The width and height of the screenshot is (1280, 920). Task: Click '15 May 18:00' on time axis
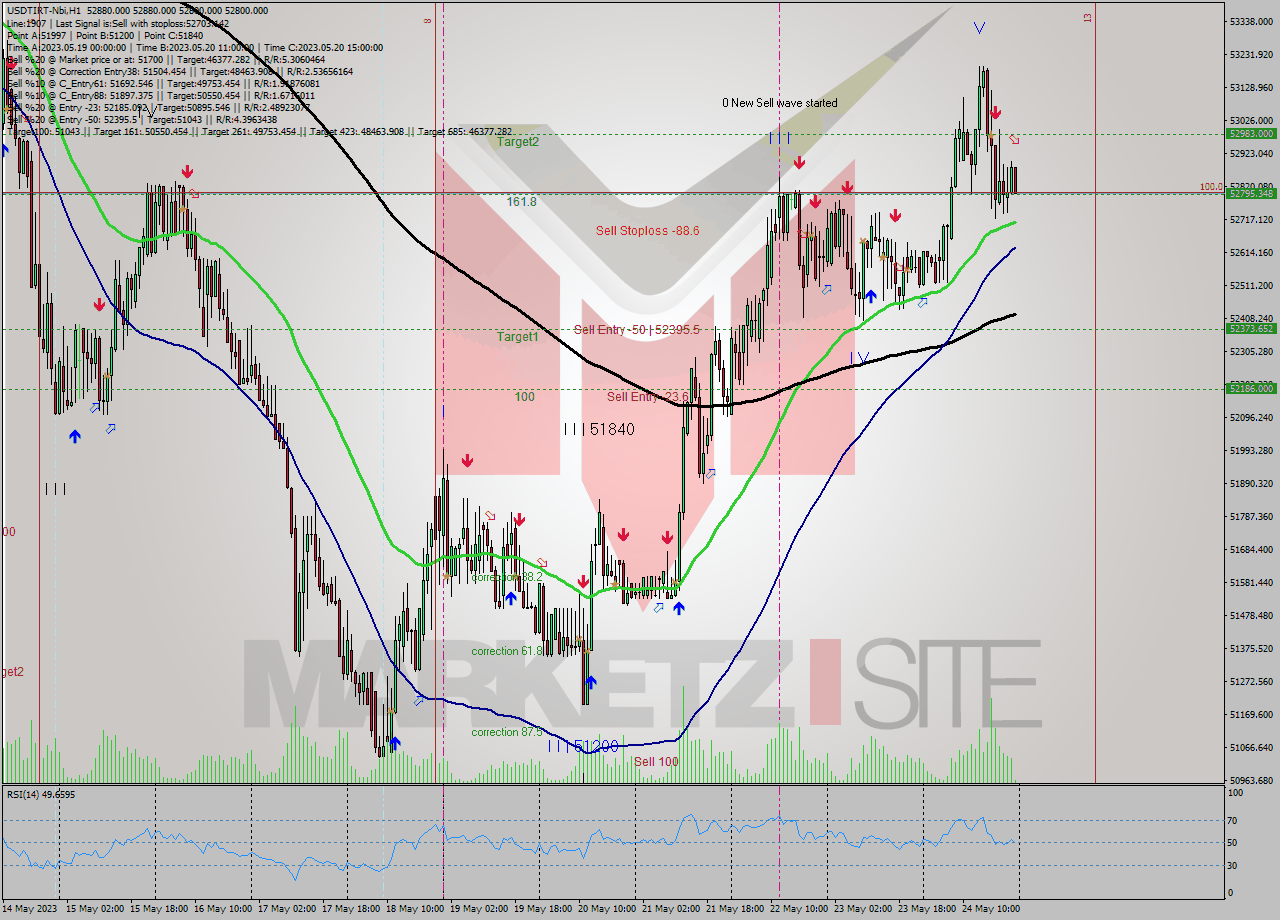pos(157,908)
